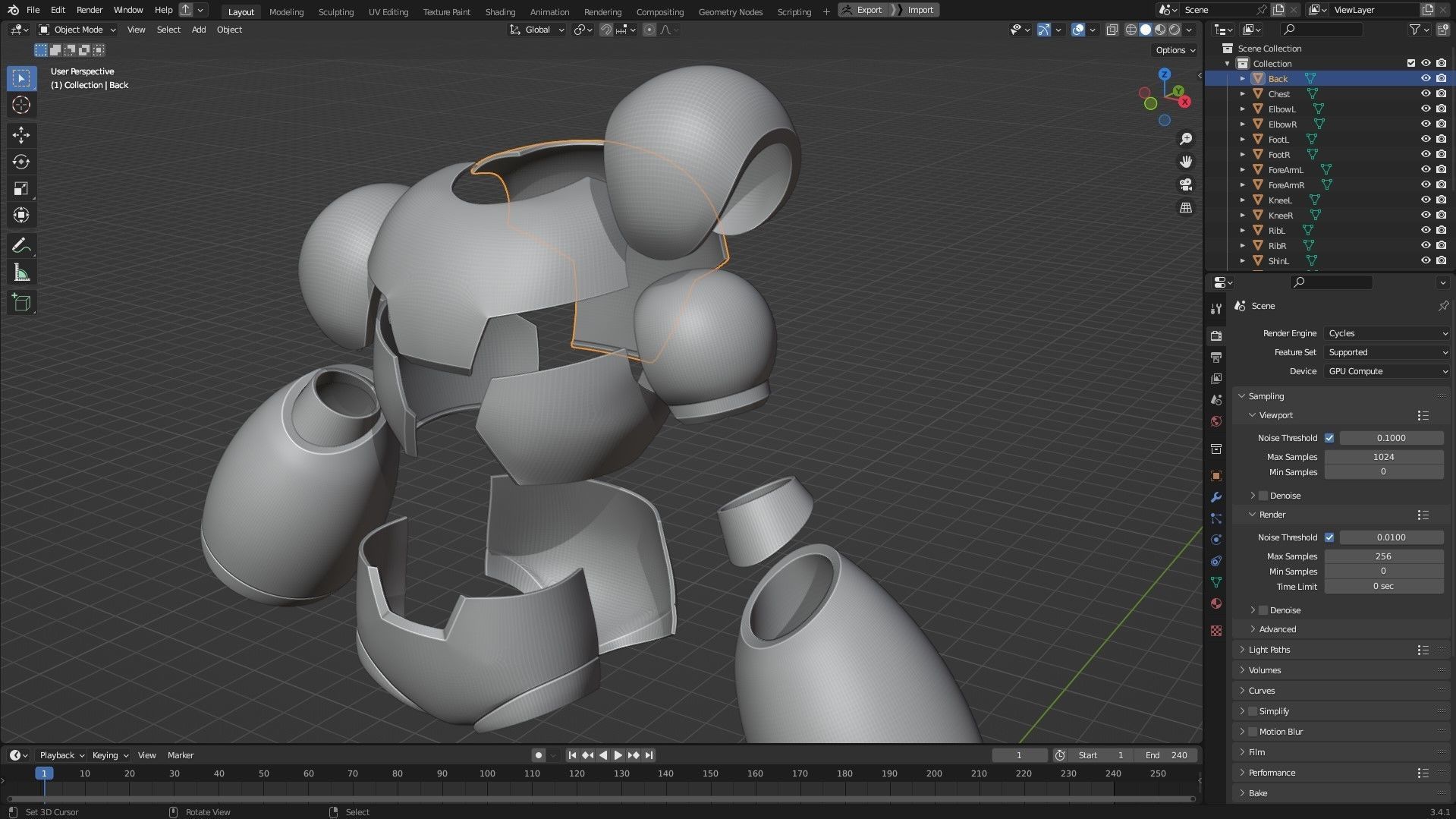Click the Blender logo menu icon
Image resolution: width=1456 pixels, height=819 pixels.
coord(13,10)
